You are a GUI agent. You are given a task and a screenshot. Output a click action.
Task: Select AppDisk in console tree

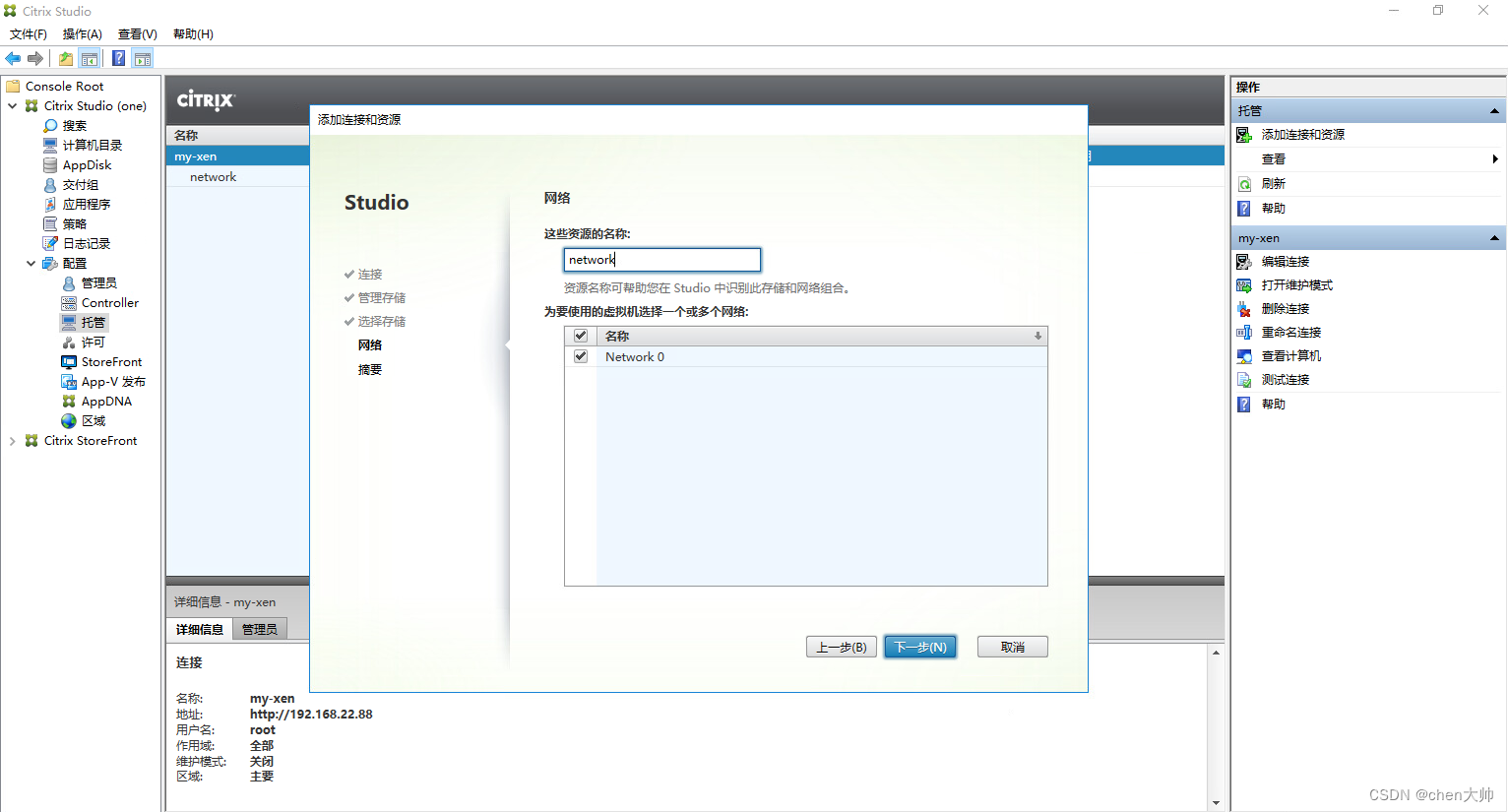pyautogui.click(x=87, y=165)
